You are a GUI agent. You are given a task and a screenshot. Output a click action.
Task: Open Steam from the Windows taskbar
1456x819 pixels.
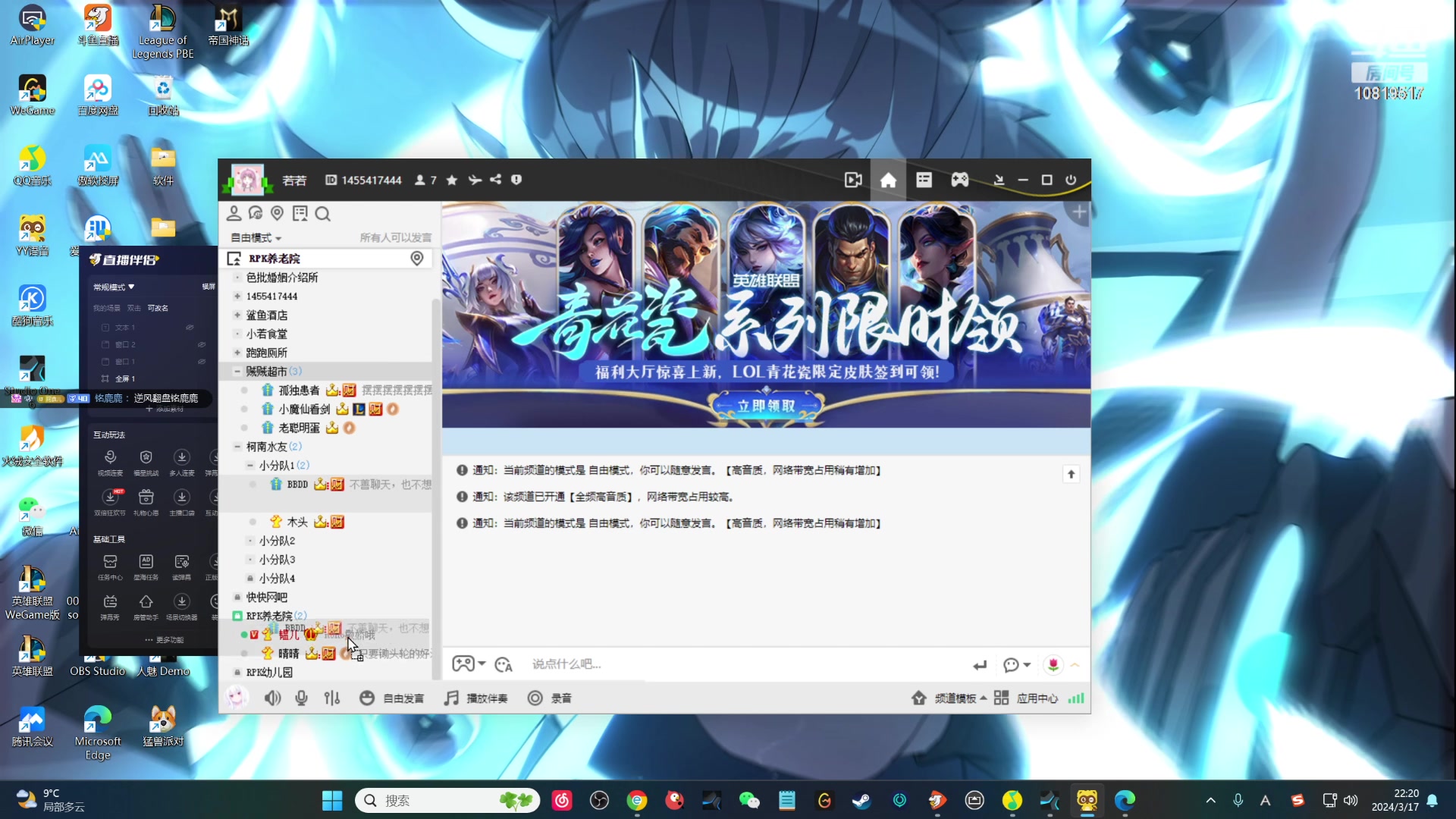[x=861, y=801]
